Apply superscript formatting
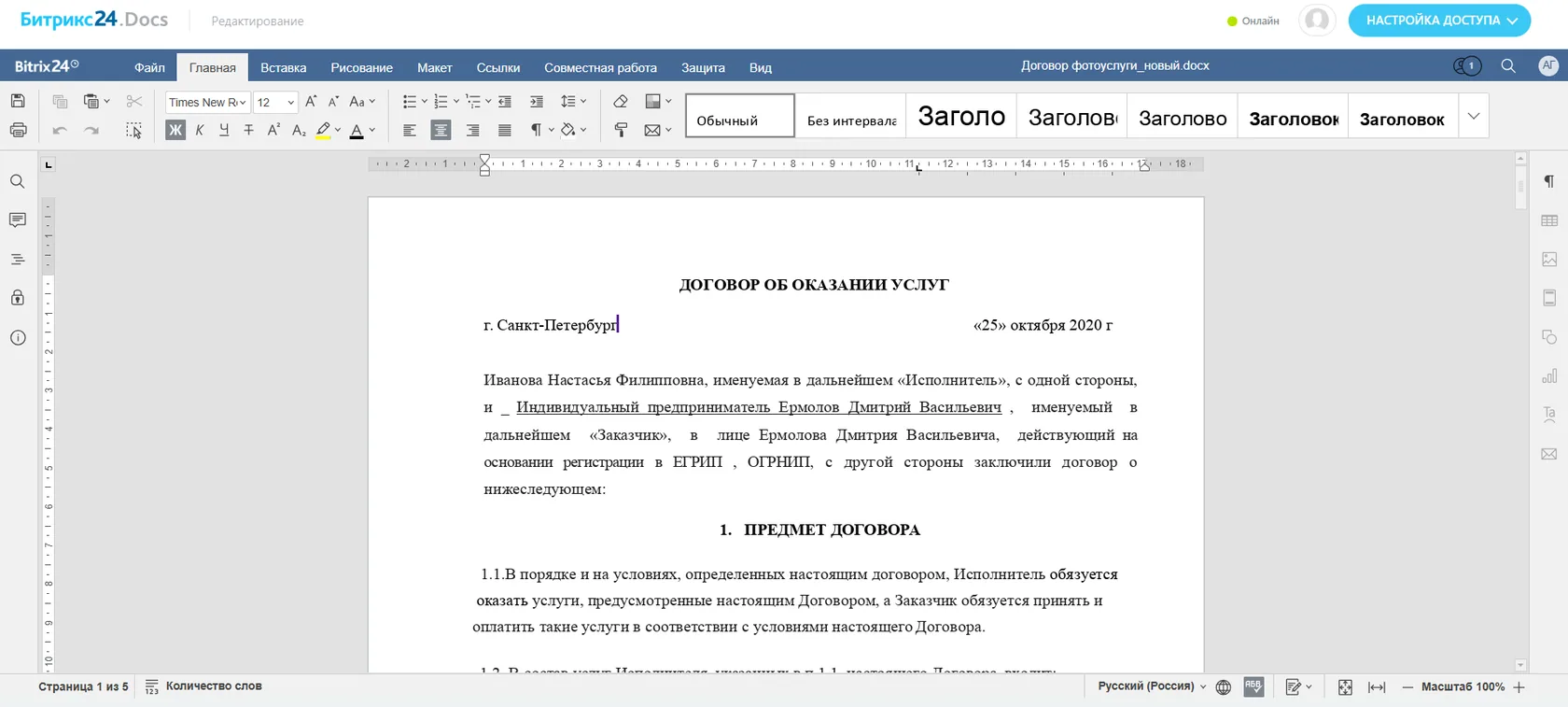The width and height of the screenshot is (1568, 707). [x=273, y=130]
